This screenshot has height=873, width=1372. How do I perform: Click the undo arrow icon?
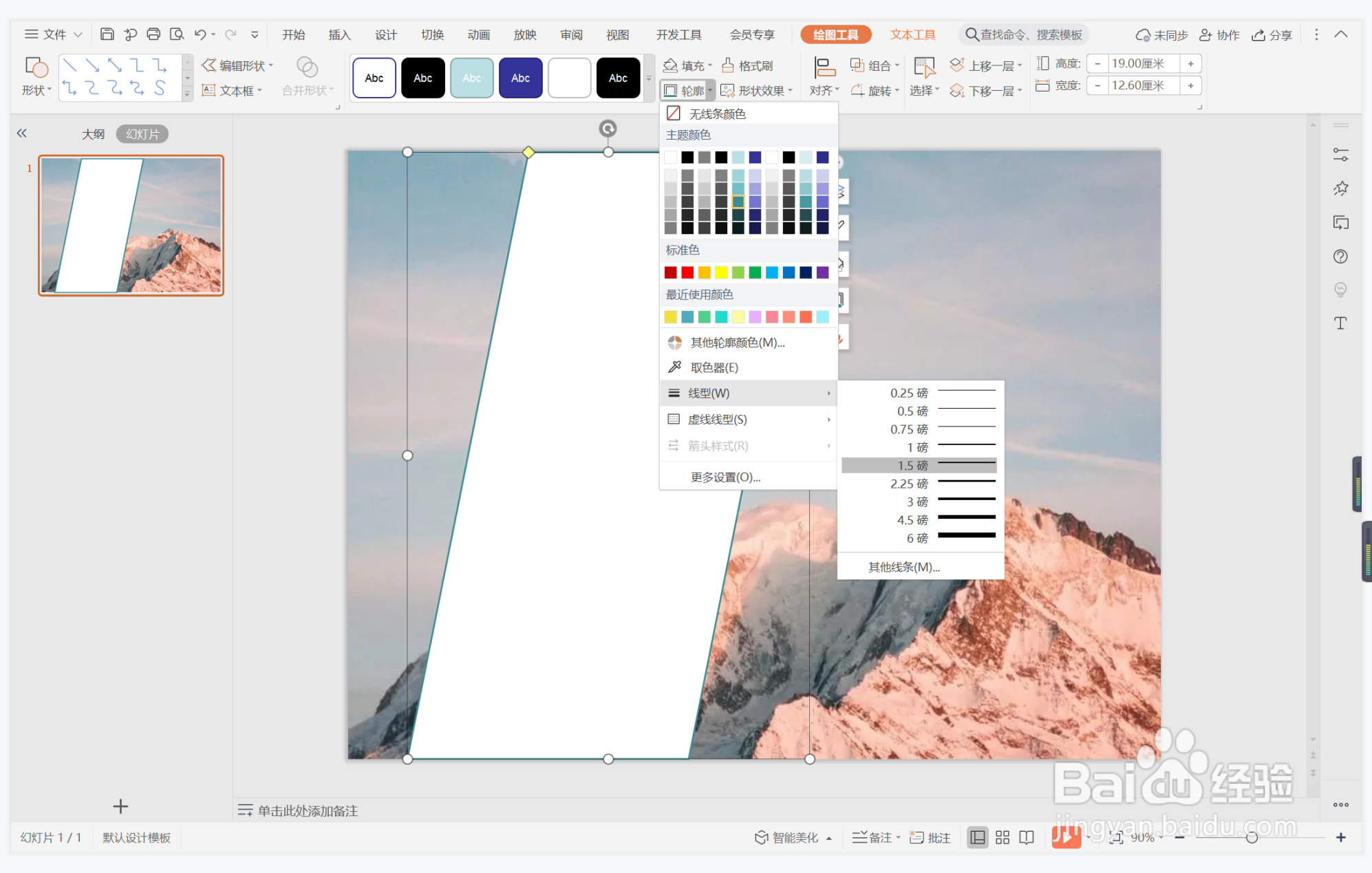click(200, 34)
